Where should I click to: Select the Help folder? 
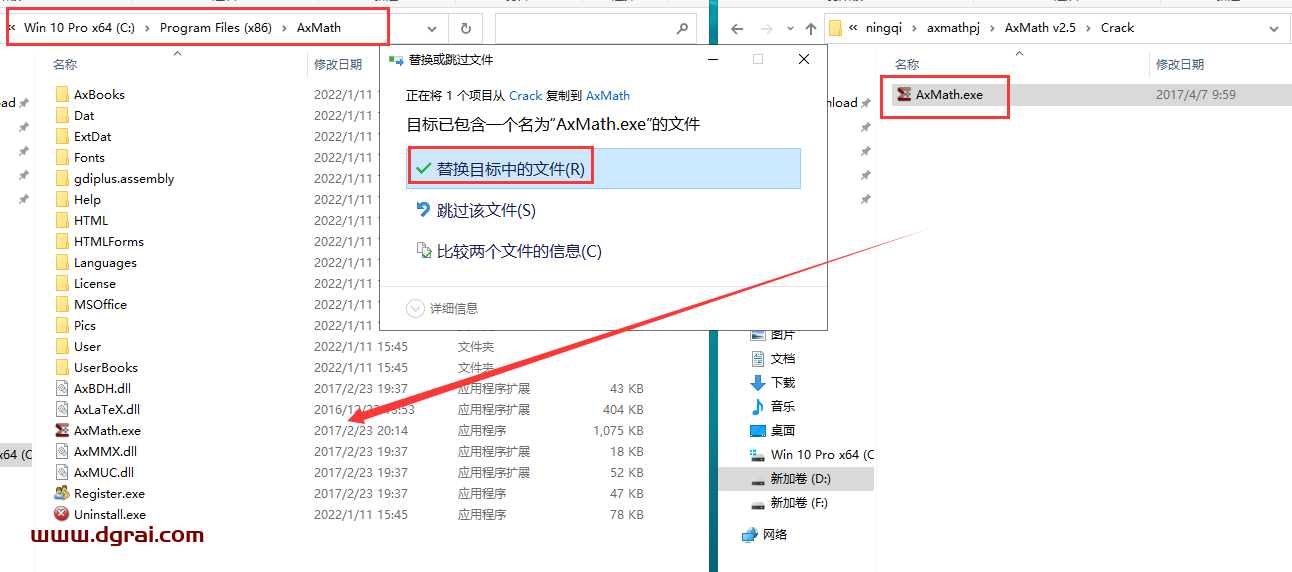[87, 199]
